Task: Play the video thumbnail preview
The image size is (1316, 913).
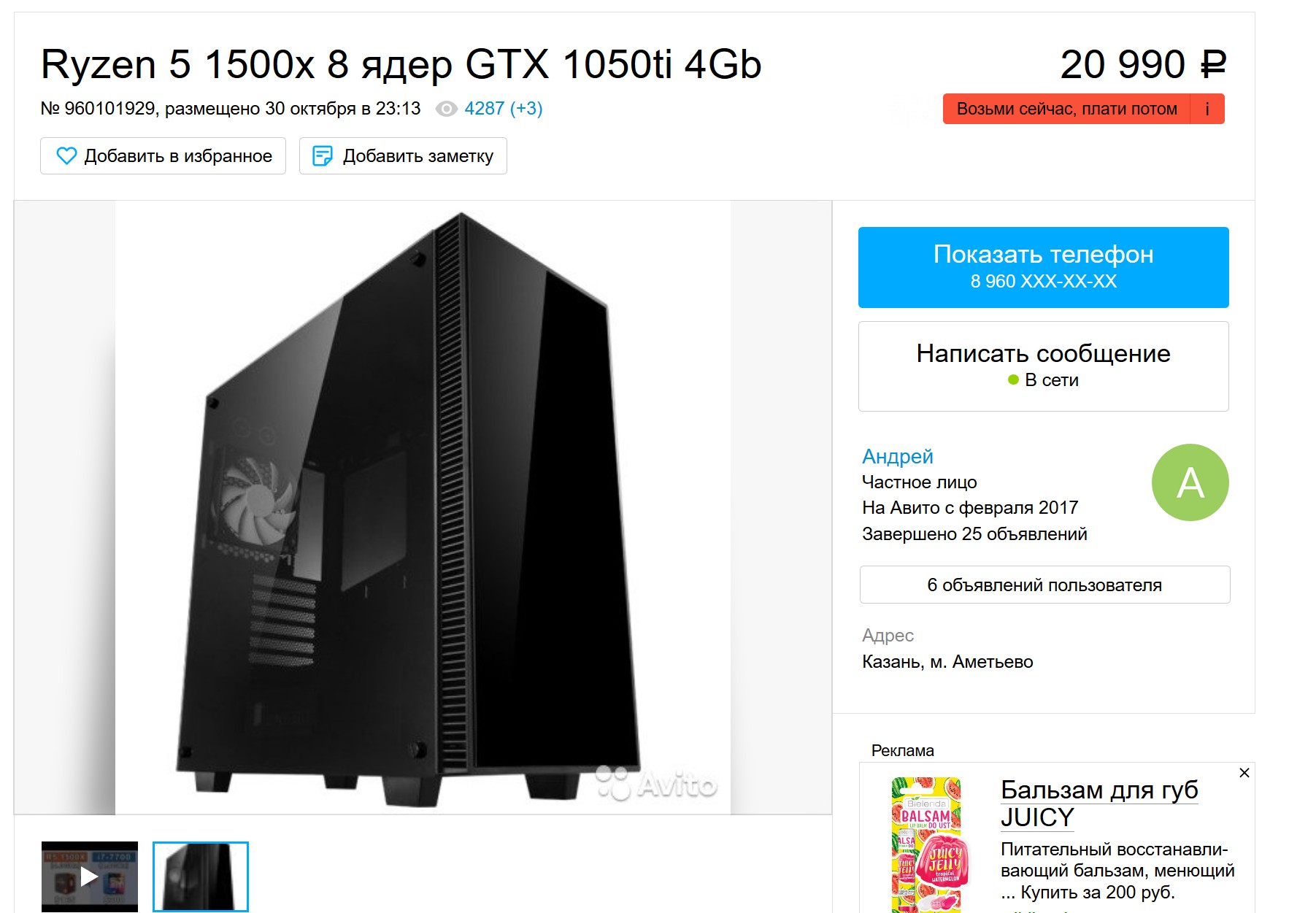Action: (90, 877)
